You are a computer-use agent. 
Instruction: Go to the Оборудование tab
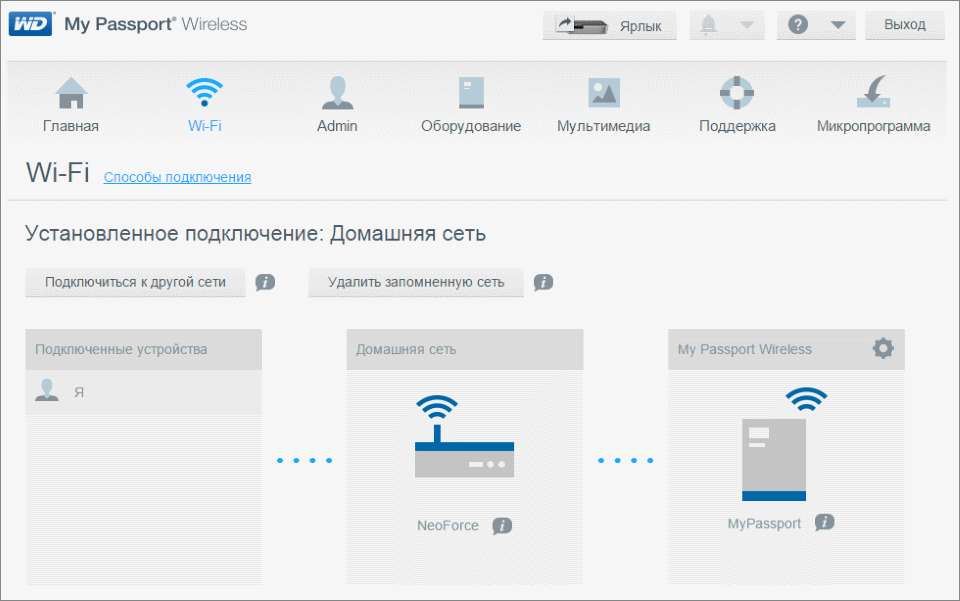(471, 106)
